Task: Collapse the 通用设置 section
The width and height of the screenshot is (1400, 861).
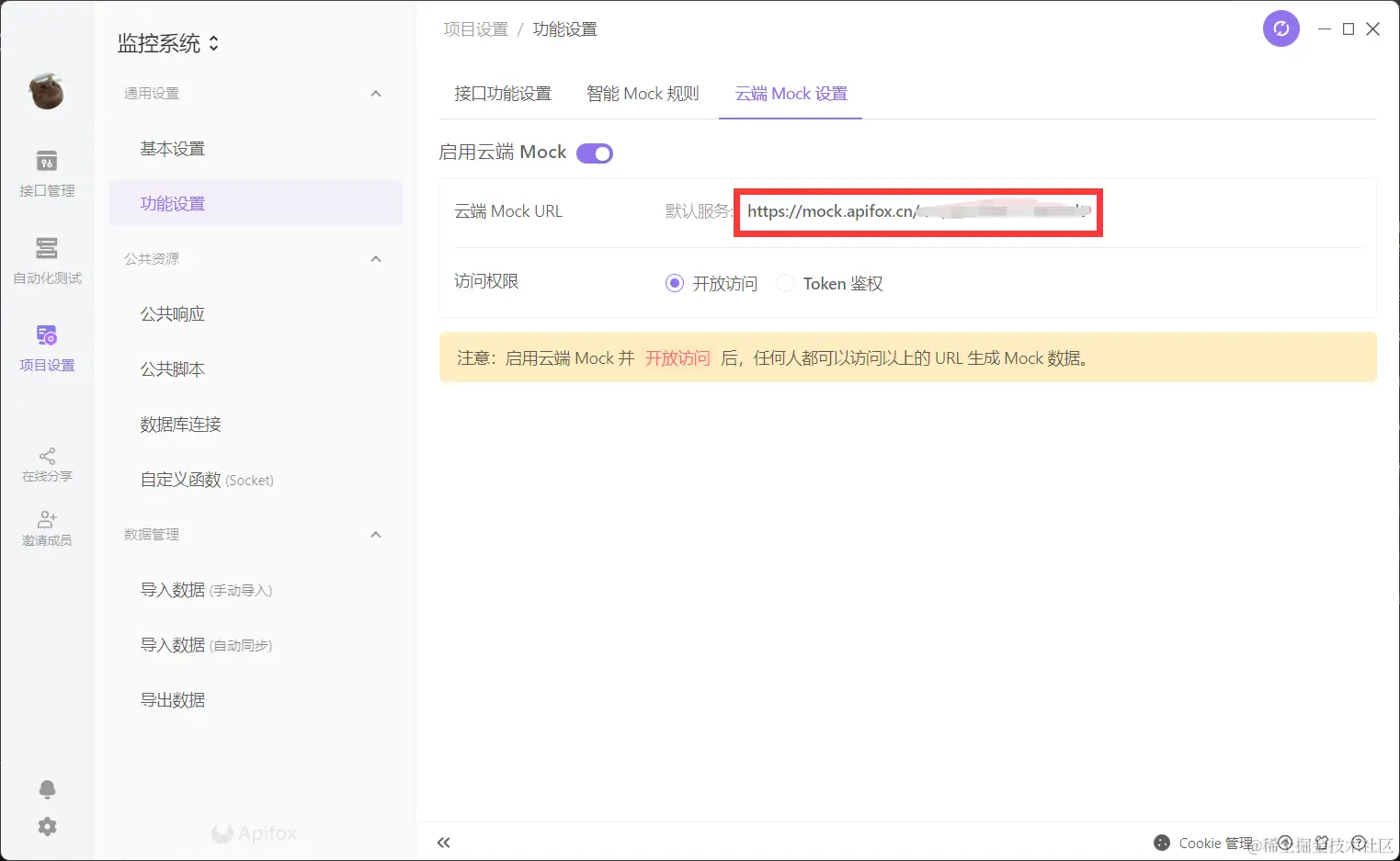Action: [375, 94]
